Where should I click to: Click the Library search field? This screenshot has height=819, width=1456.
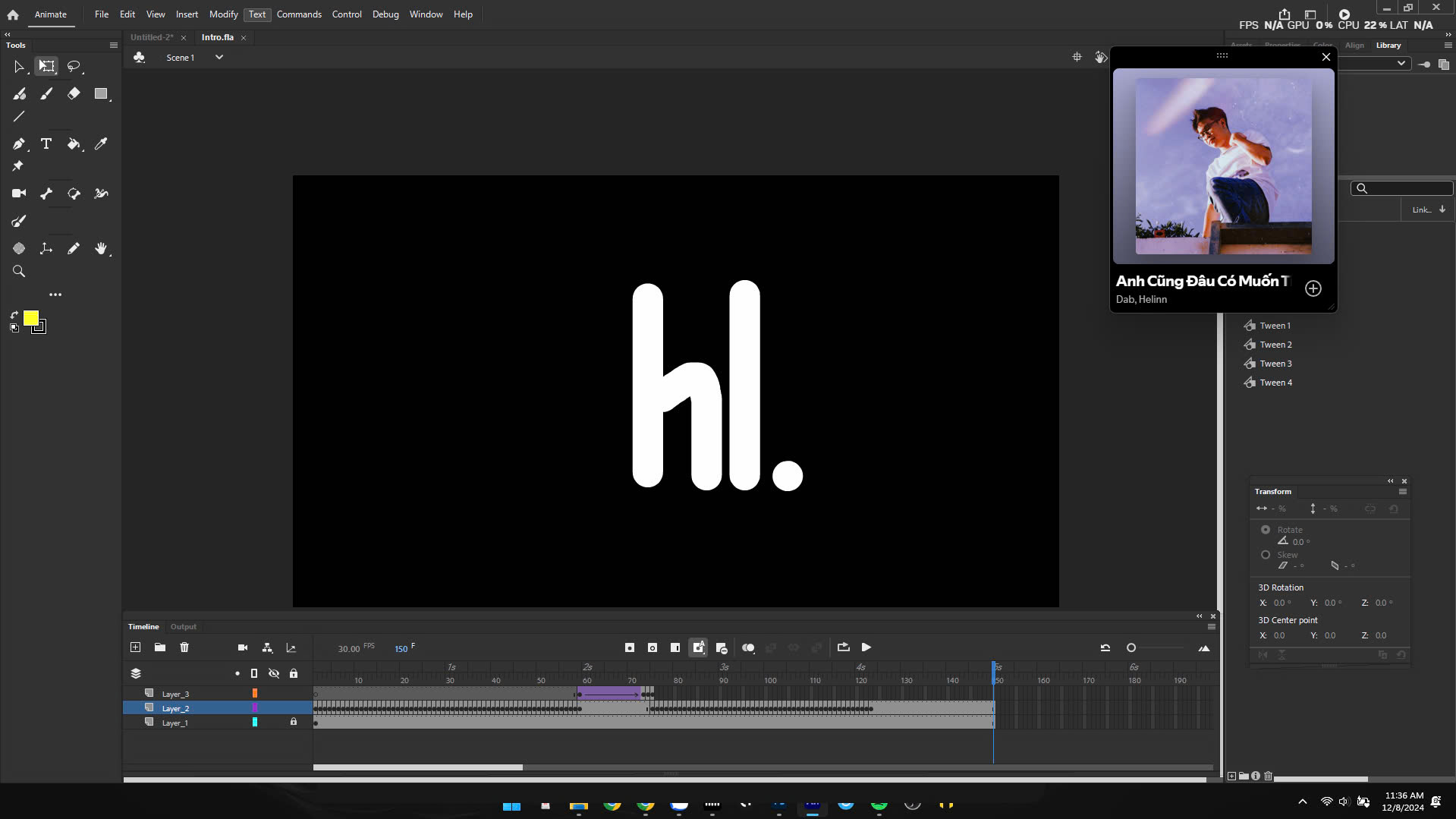(1401, 189)
